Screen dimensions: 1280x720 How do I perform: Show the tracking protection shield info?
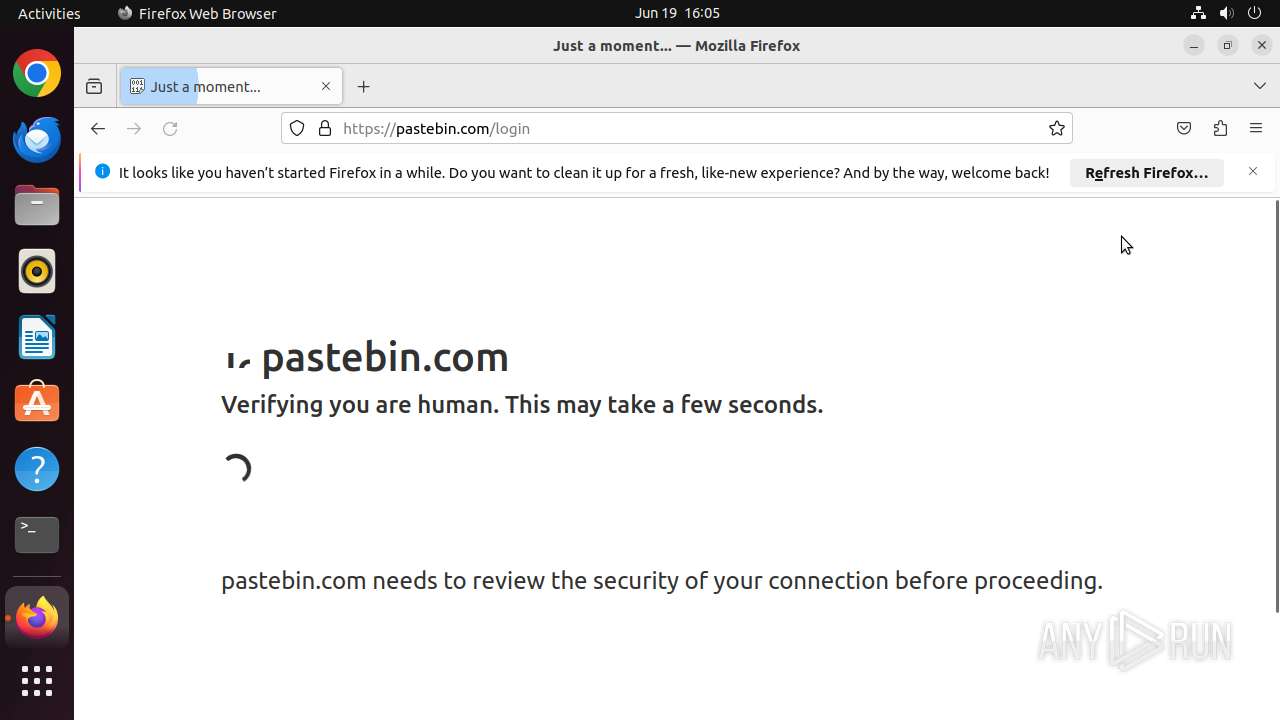click(x=297, y=128)
